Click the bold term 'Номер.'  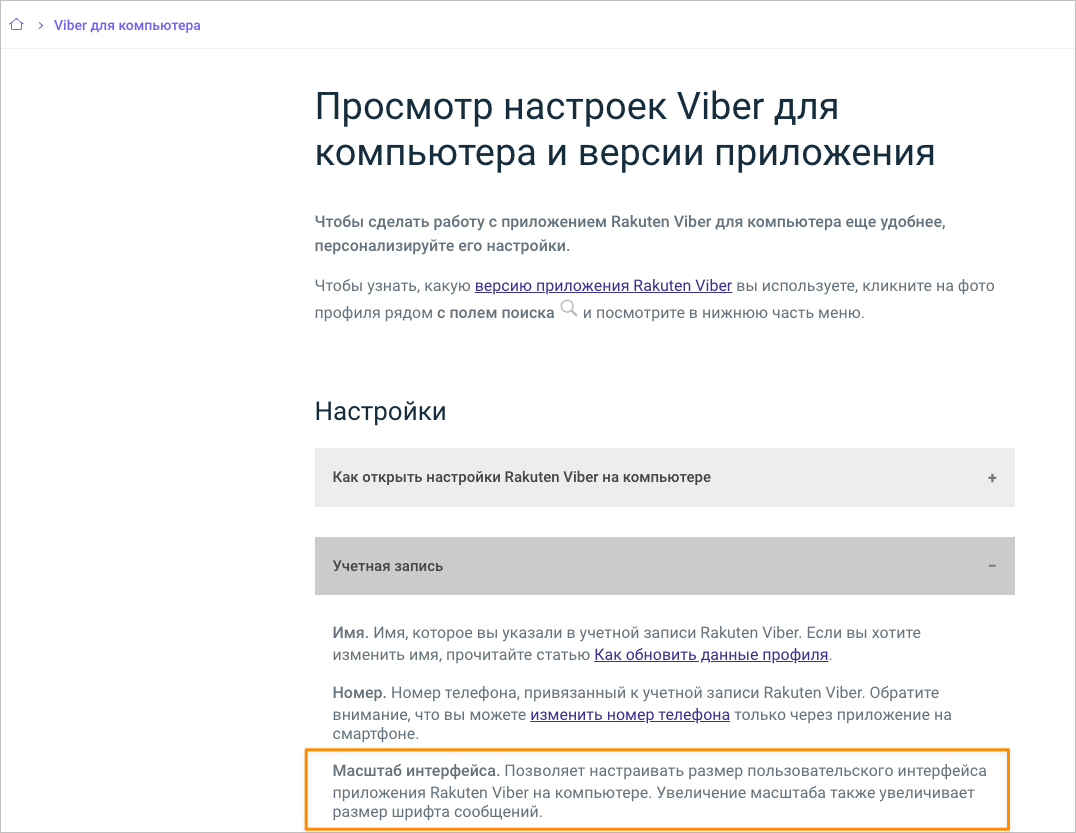click(360, 693)
